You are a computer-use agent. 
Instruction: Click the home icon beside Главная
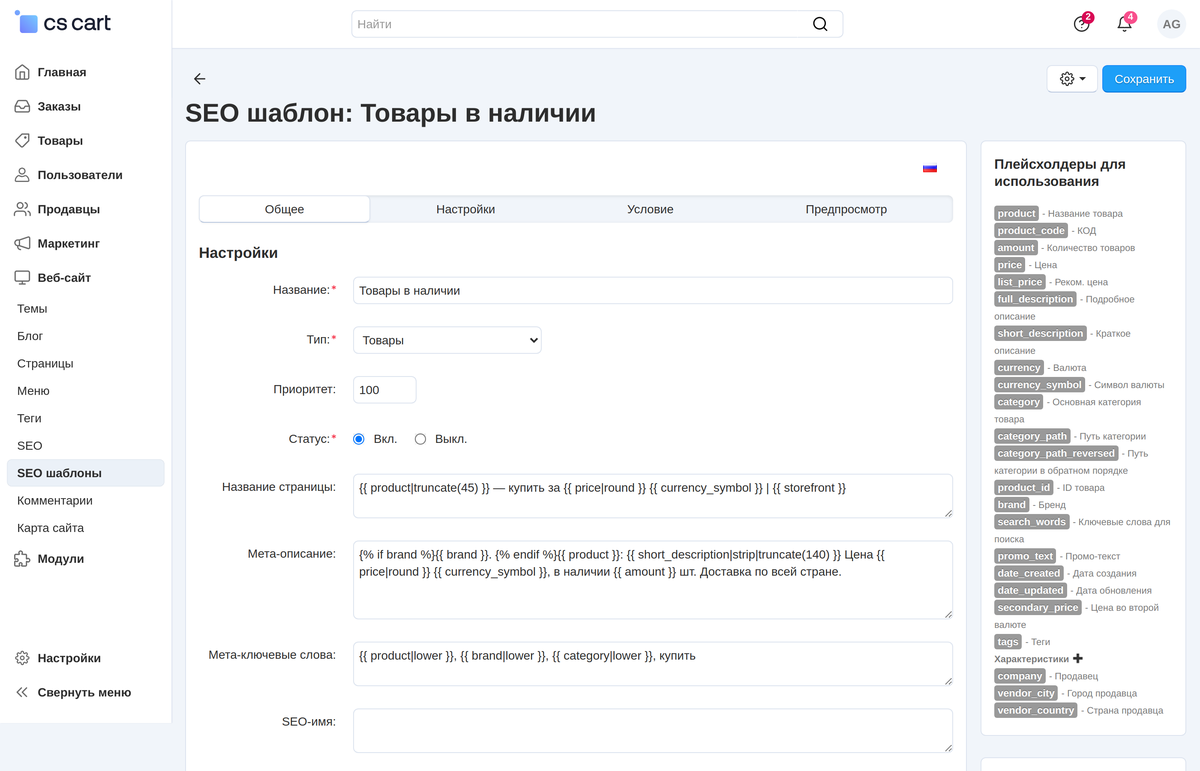pos(22,72)
